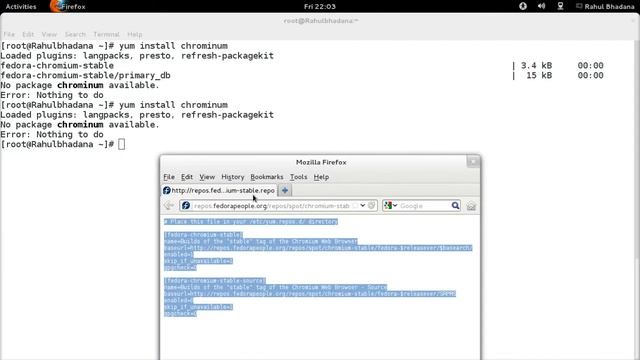Open Firefox File menu
The image size is (640, 360).
point(169,177)
